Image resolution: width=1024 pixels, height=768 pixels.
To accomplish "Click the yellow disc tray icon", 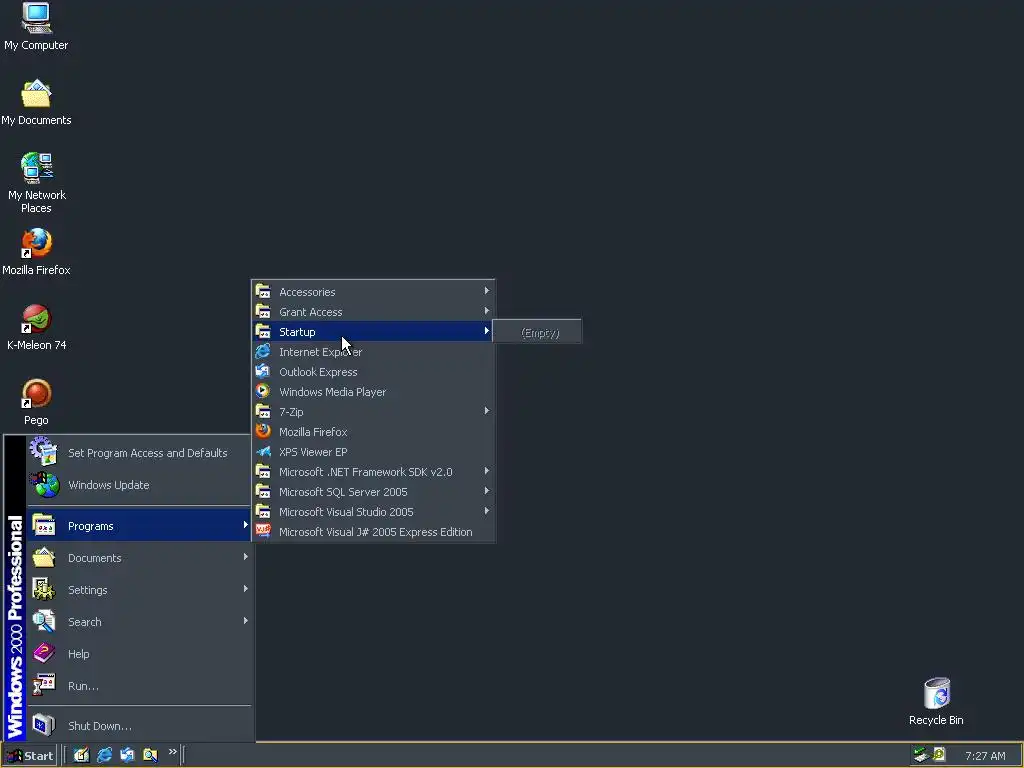I will (x=939, y=755).
